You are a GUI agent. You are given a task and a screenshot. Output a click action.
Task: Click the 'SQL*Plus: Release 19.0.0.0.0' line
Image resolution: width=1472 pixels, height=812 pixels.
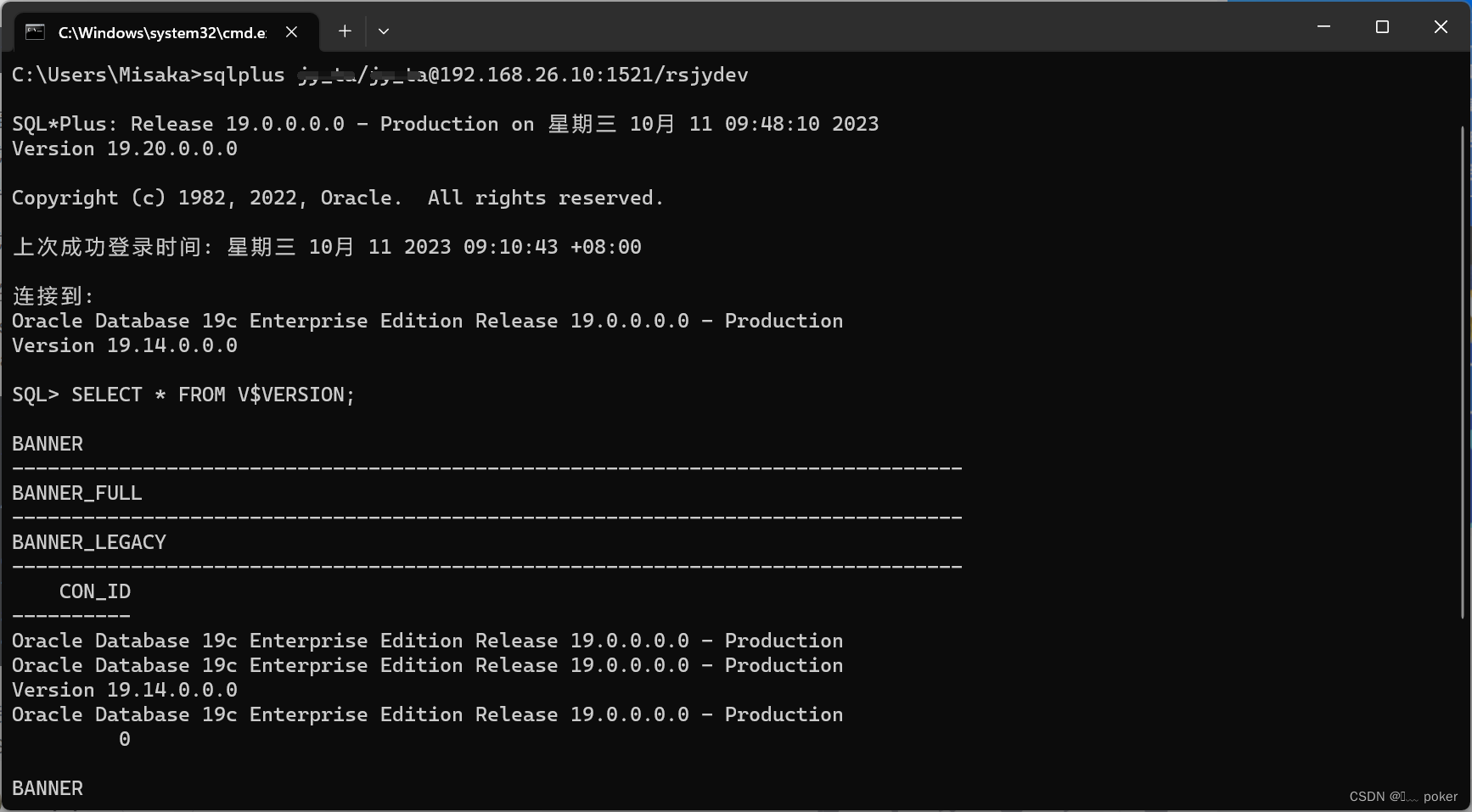tap(445, 124)
